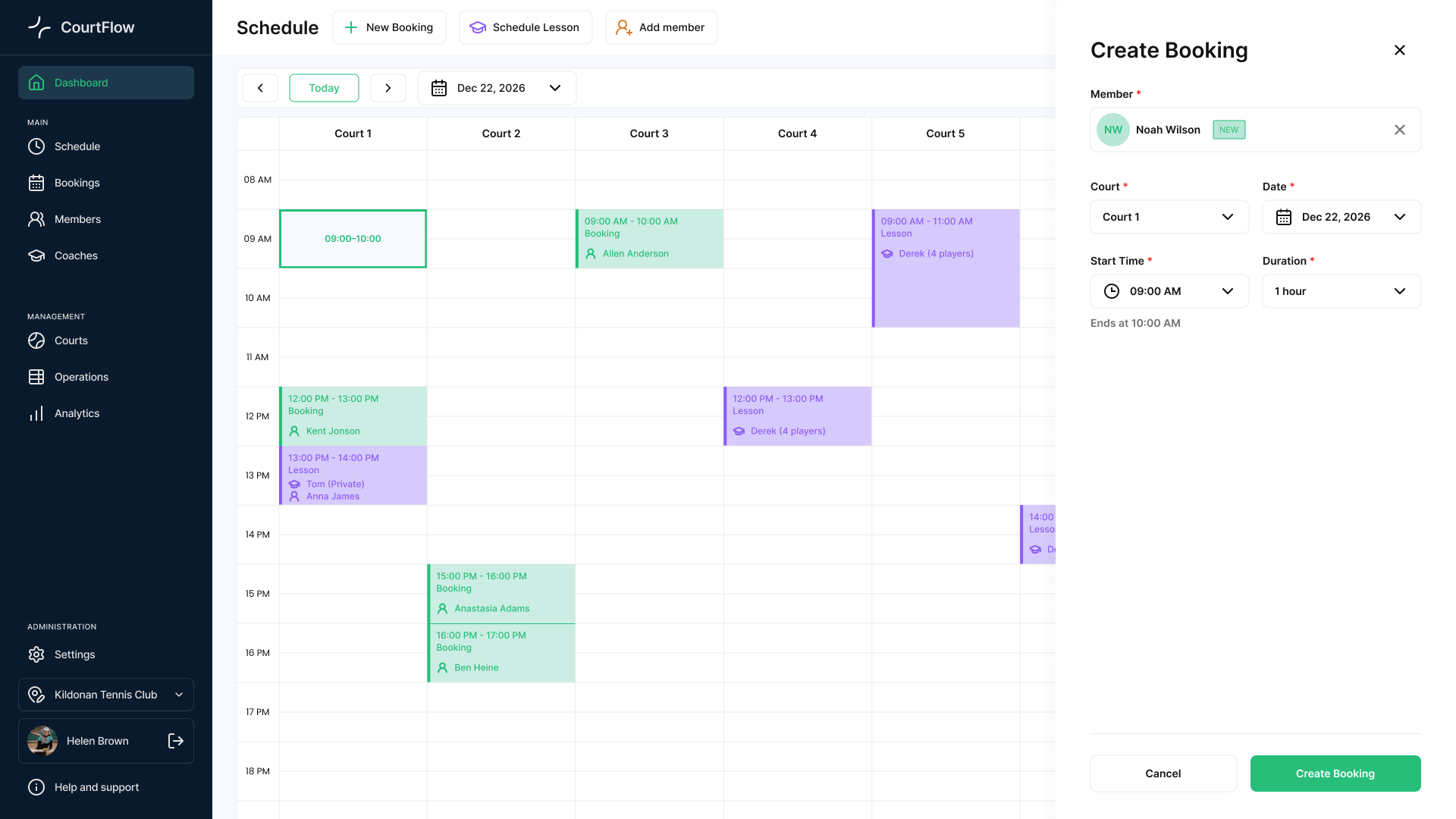The image size is (1456, 819).
Task: Go to next day with right arrow
Action: 388,88
